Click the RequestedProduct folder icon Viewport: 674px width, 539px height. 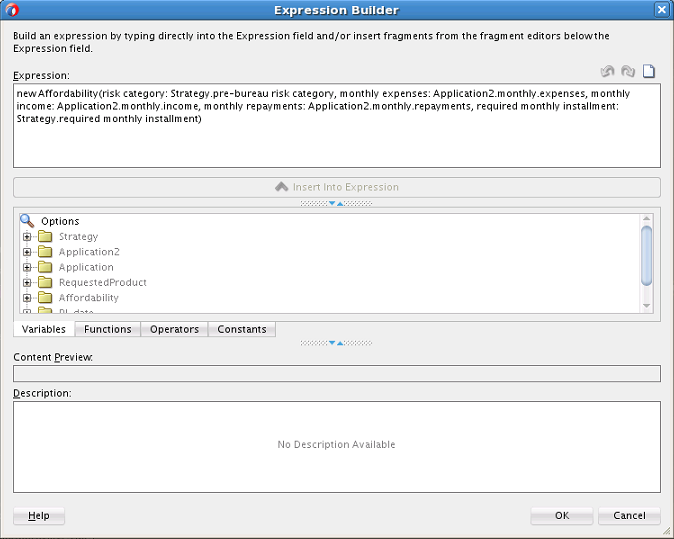(x=45, y=282)
